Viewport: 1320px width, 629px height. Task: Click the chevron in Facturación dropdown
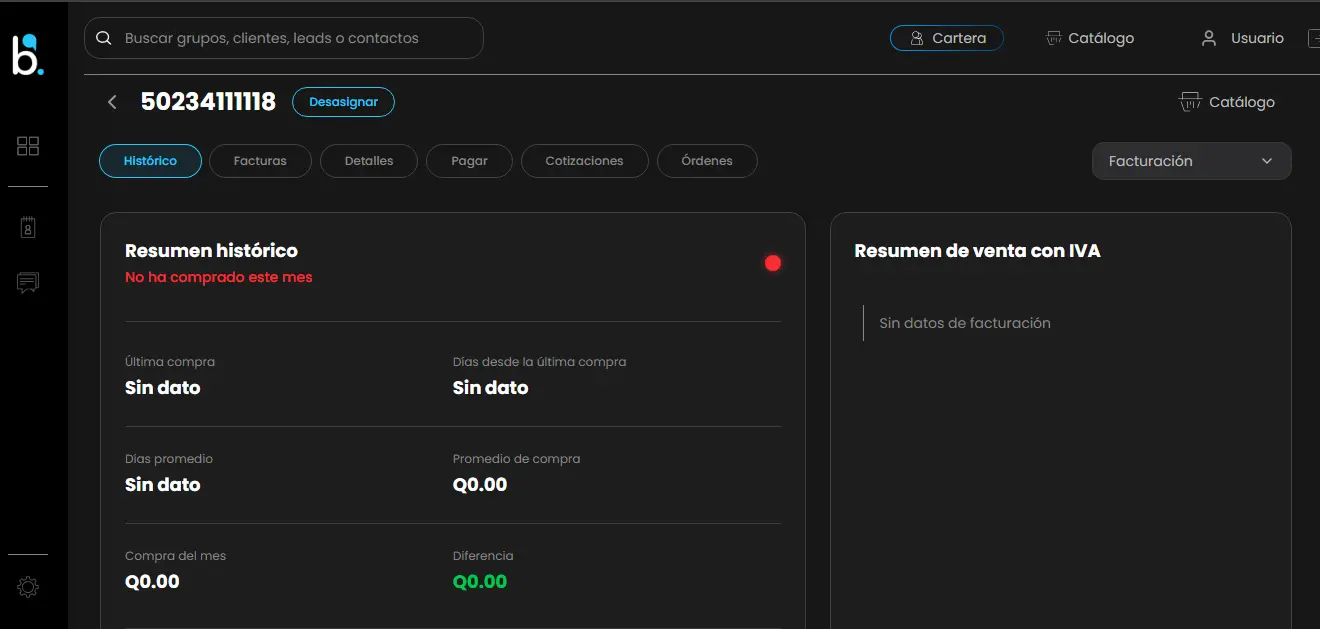coord(1267,161)
